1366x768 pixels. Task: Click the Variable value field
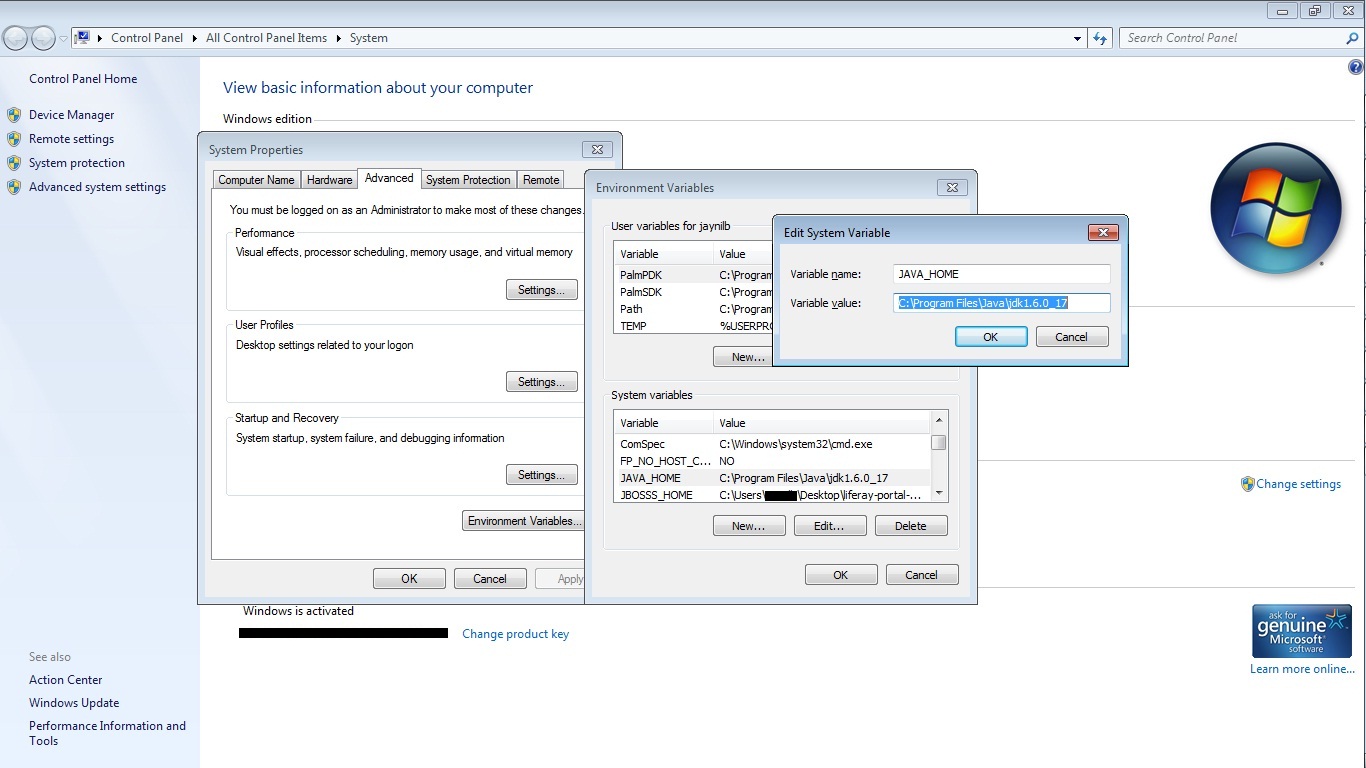1002,303
